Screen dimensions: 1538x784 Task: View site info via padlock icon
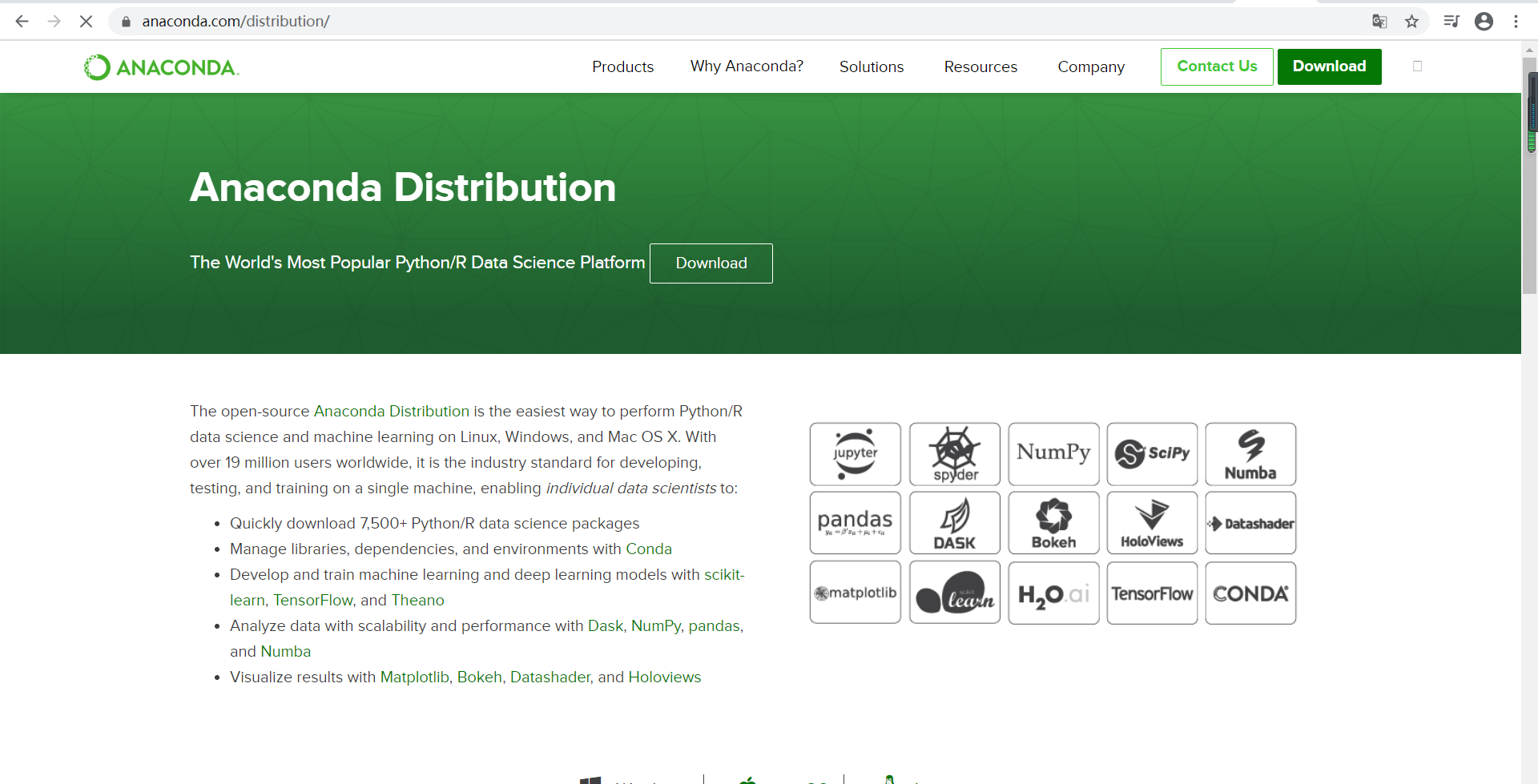click(126, 22)
